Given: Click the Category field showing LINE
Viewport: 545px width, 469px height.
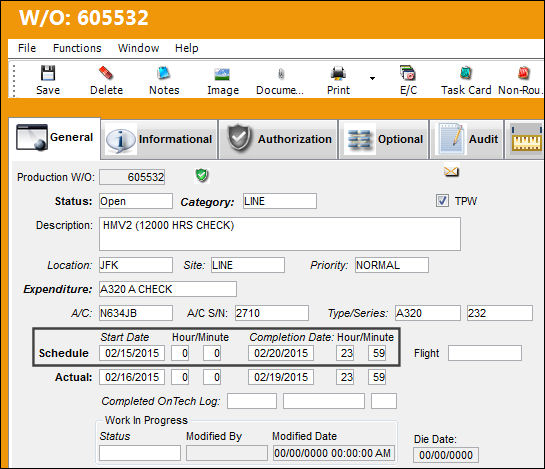Looking at the screenshot, I should (x=280, y=201).
